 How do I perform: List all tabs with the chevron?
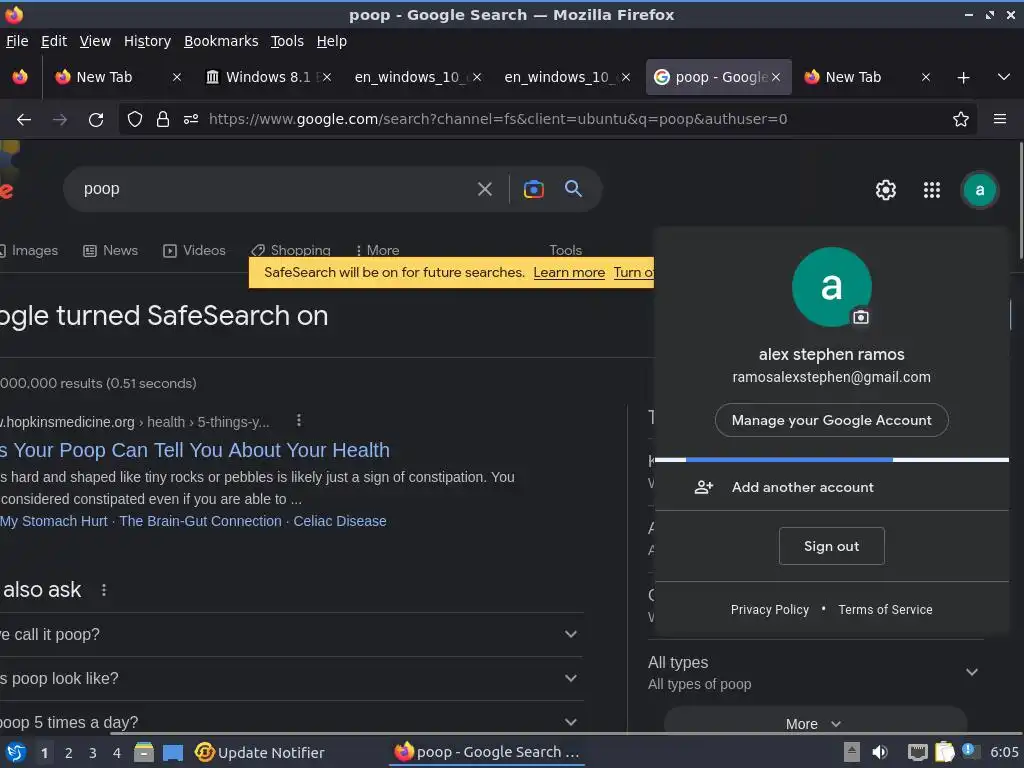[x=1004, y=77]
